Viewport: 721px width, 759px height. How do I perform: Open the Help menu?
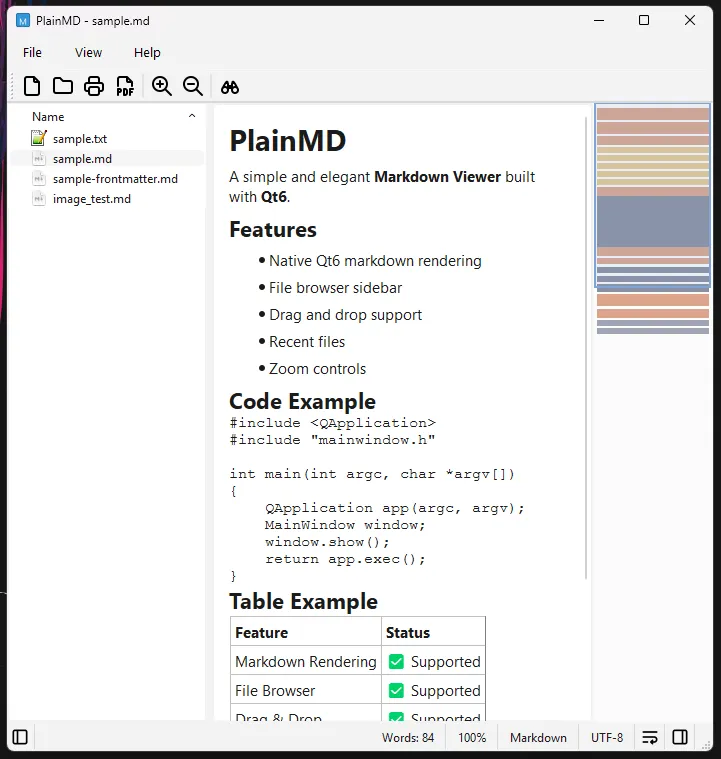147,52
